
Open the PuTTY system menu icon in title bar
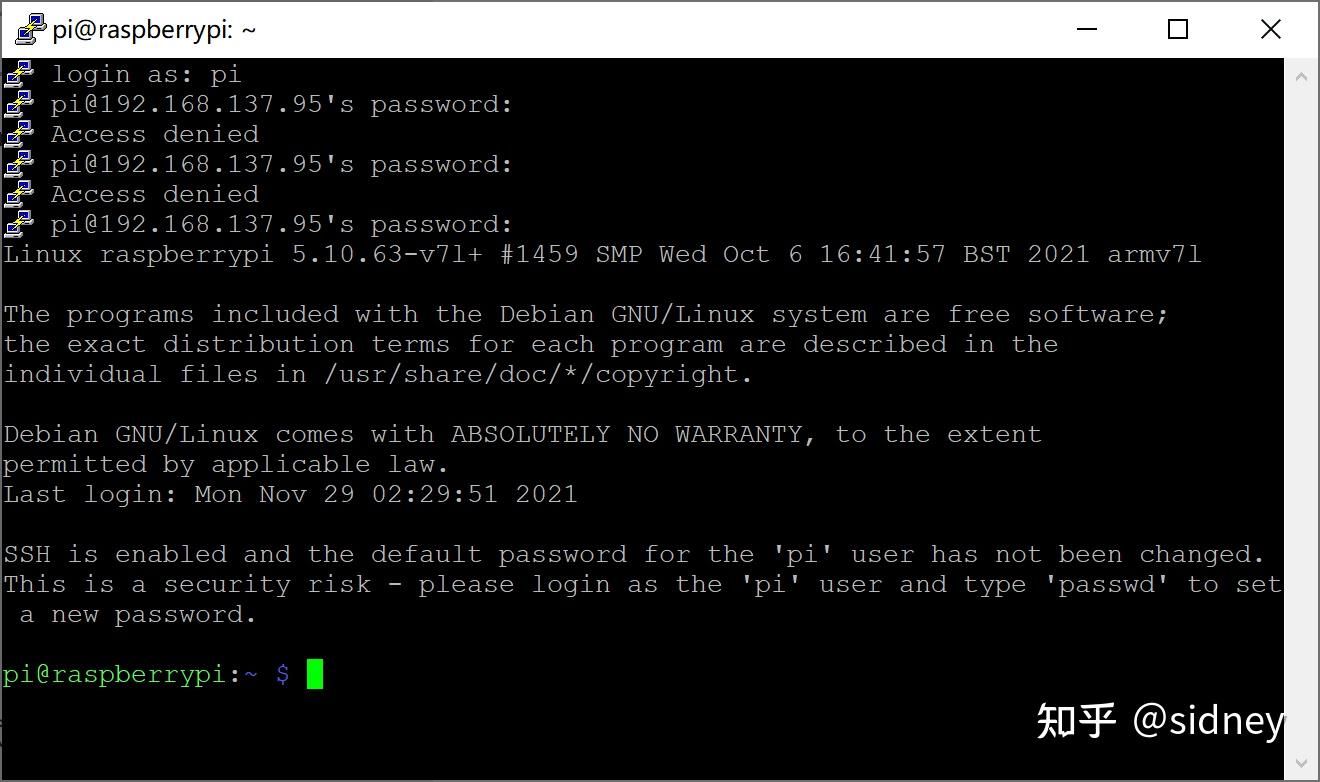coord(31,29)
